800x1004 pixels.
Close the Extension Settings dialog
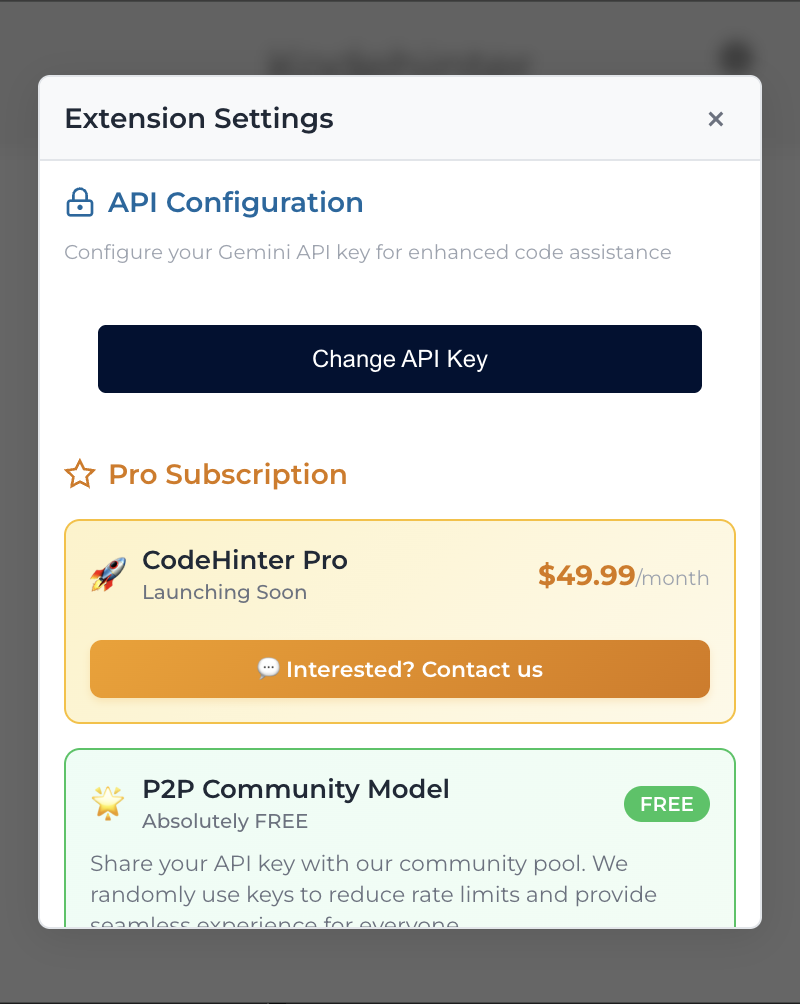[715, 119]
